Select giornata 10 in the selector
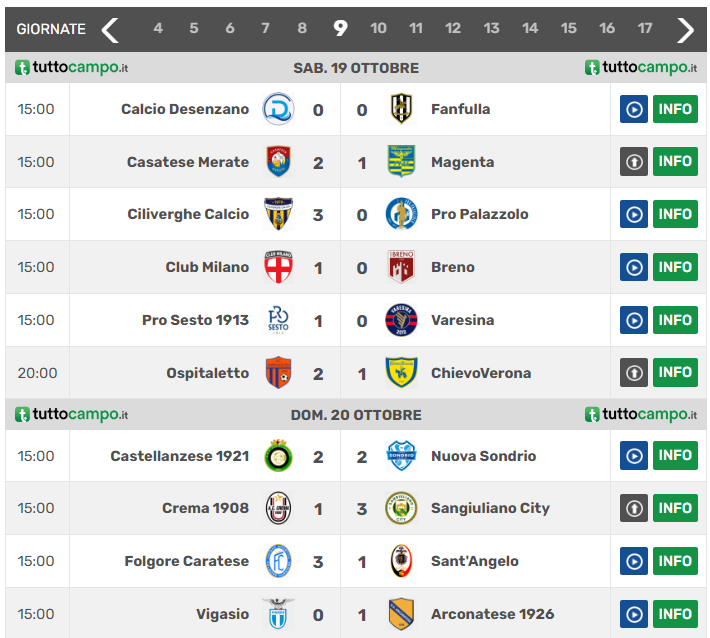The width and height of the screenshot is (710, 638). (378, 29)
